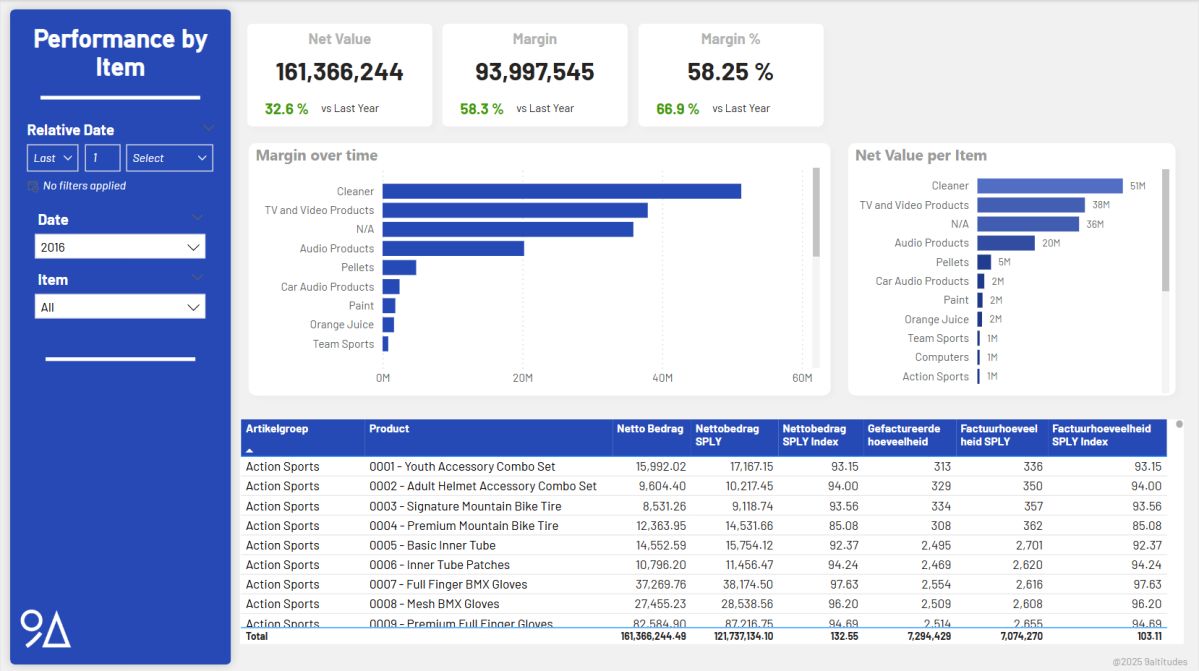The image size is (1199, 671).
Task: Click the number input in the relative date filter
Action: click(101, 157)
